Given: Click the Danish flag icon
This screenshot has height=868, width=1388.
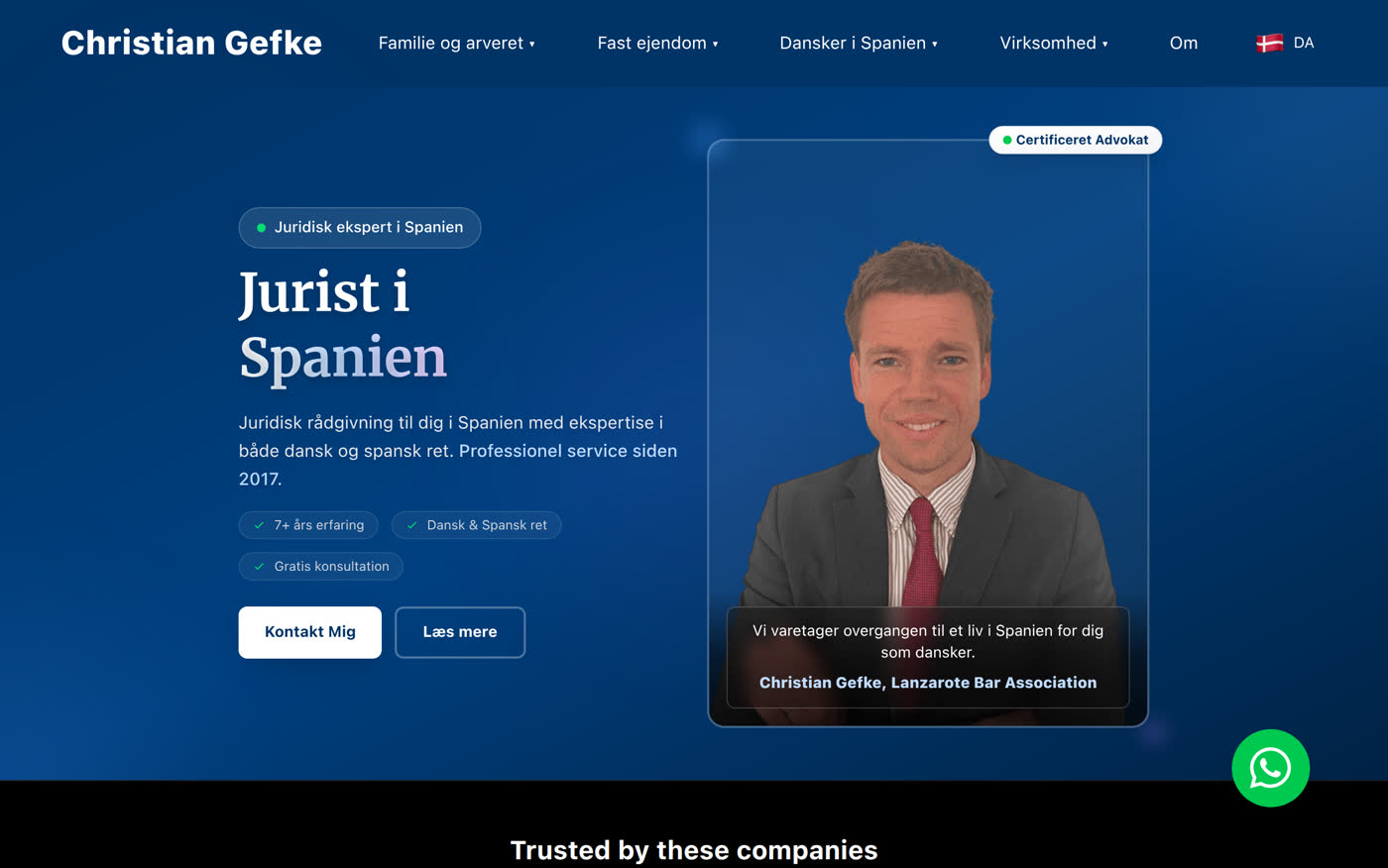Looking at the screenshot, I should (1269, 43).
